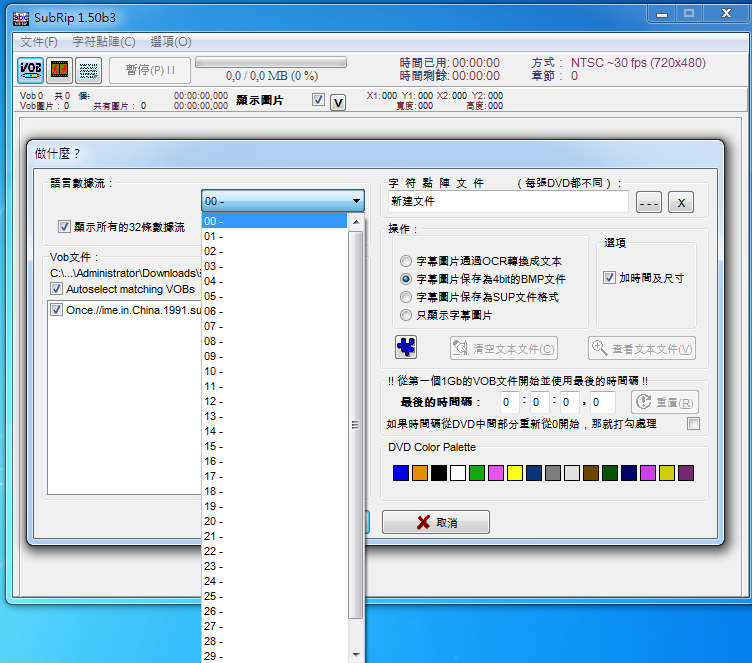The height and width of the screenshot is (663, 752).
Task: Pick the brown palette swatch
Action: [590, 473]
